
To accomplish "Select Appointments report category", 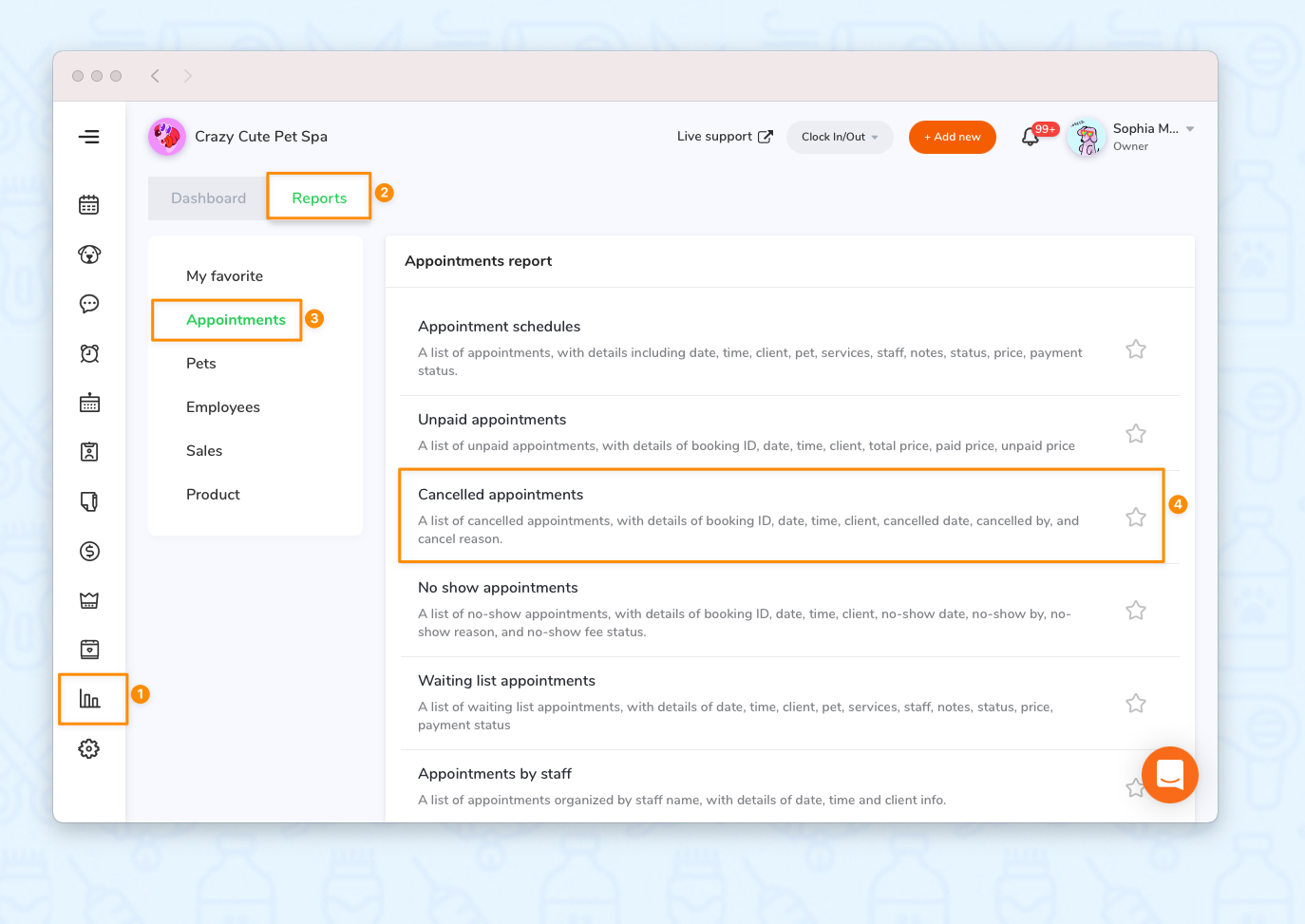I will point(236,320).
